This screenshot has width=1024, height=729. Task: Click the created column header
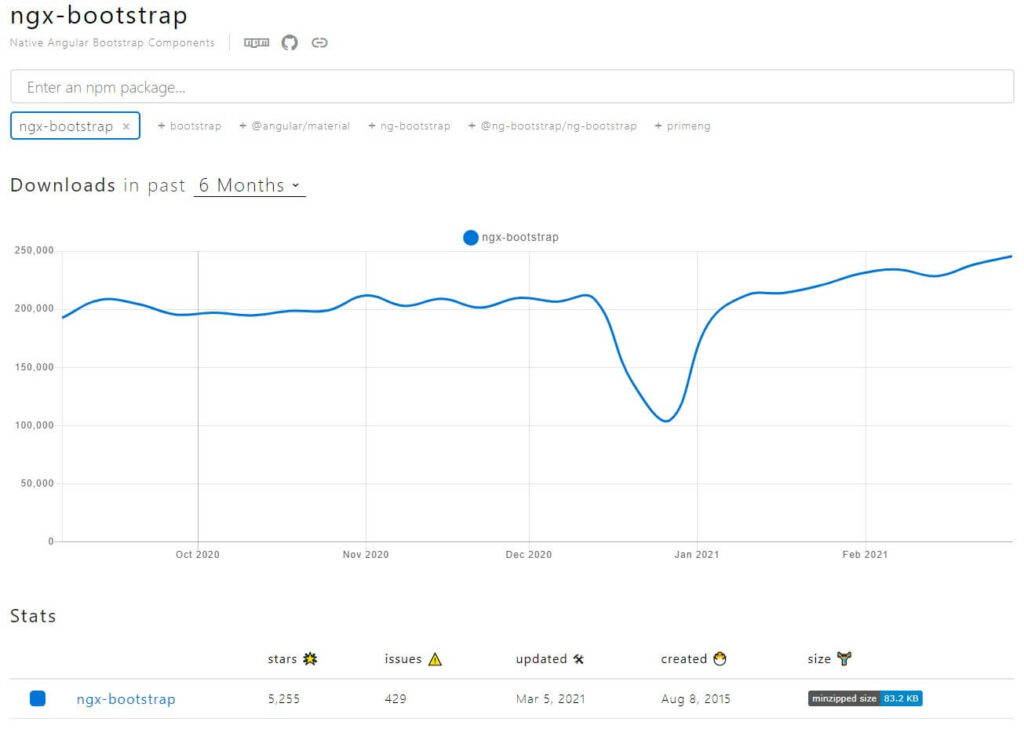(x=684, y=659)
